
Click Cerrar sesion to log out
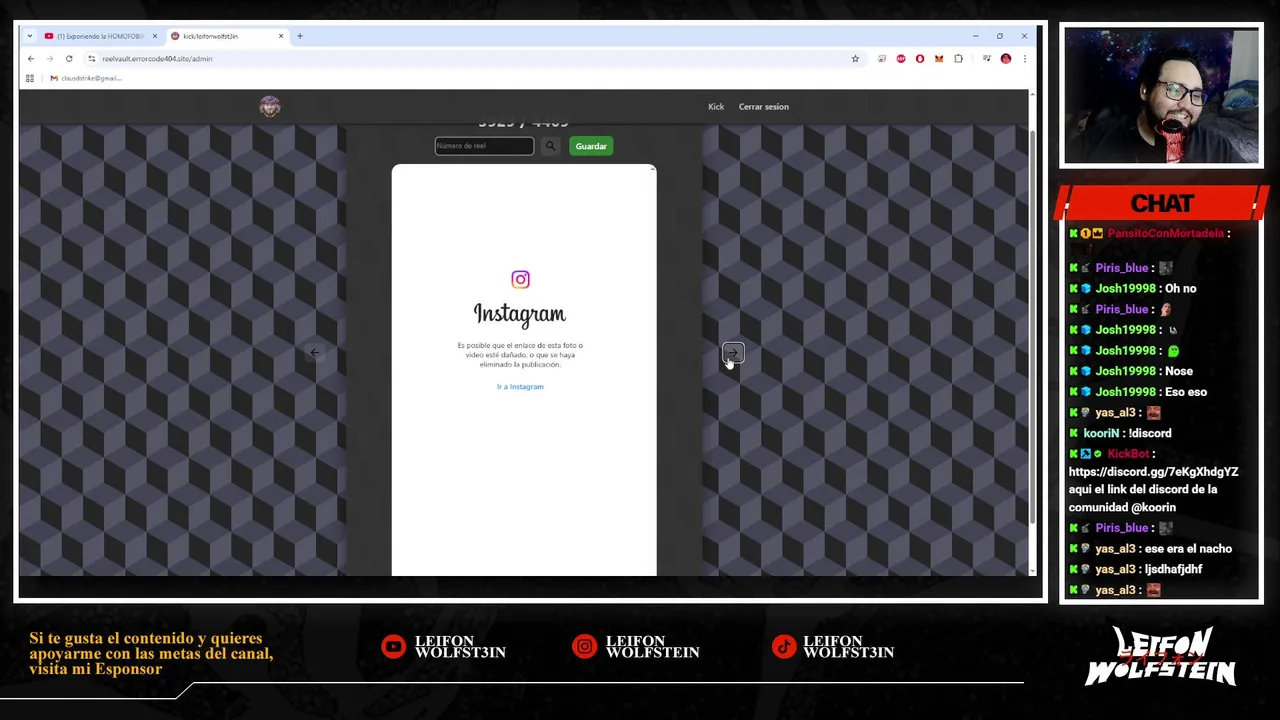click(764, 107)
